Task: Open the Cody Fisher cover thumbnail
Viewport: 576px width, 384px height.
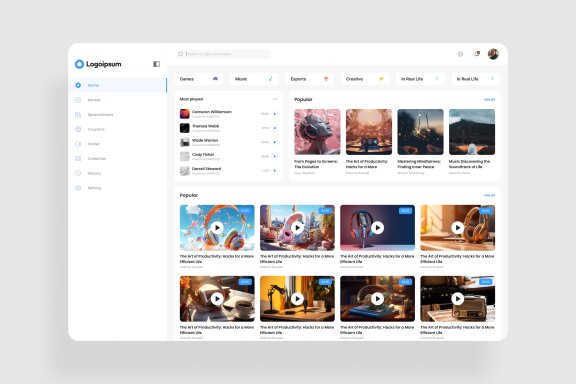Action: (184, 157)
